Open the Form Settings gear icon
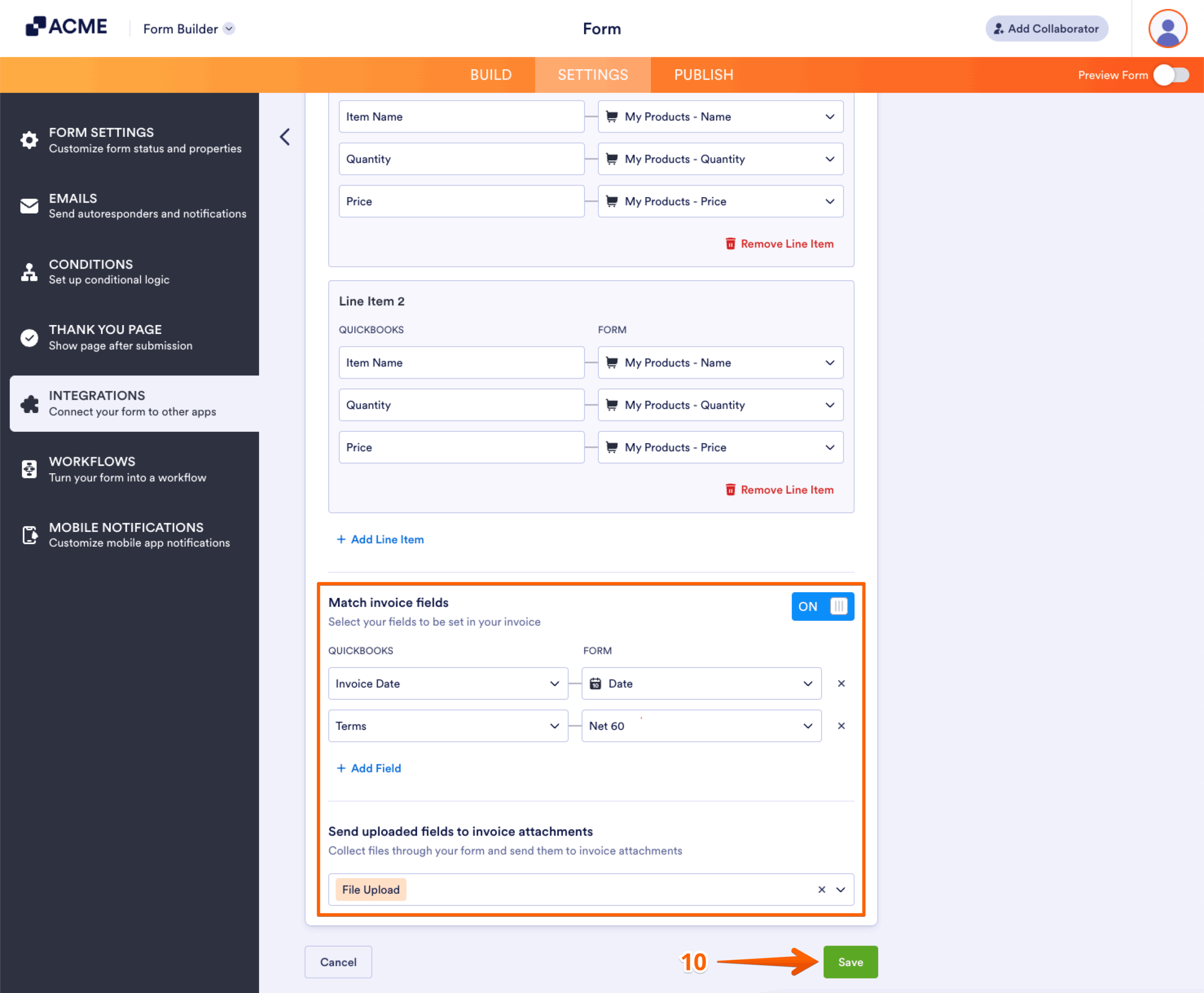Screen dimensions: 1204x993 tap(29, 140)
